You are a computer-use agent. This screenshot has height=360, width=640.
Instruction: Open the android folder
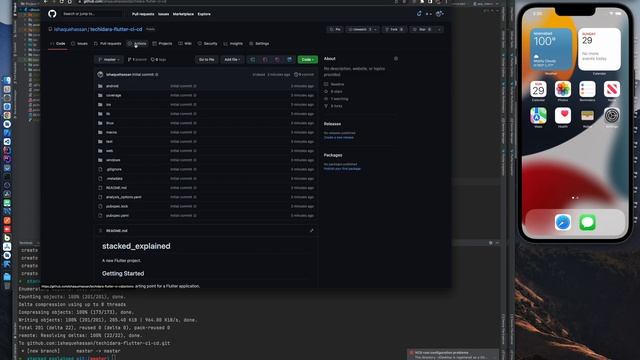click(x=112, y=86)
